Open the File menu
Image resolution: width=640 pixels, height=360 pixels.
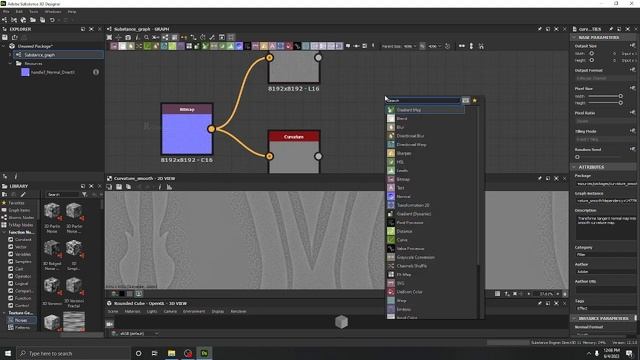[7, 12]
